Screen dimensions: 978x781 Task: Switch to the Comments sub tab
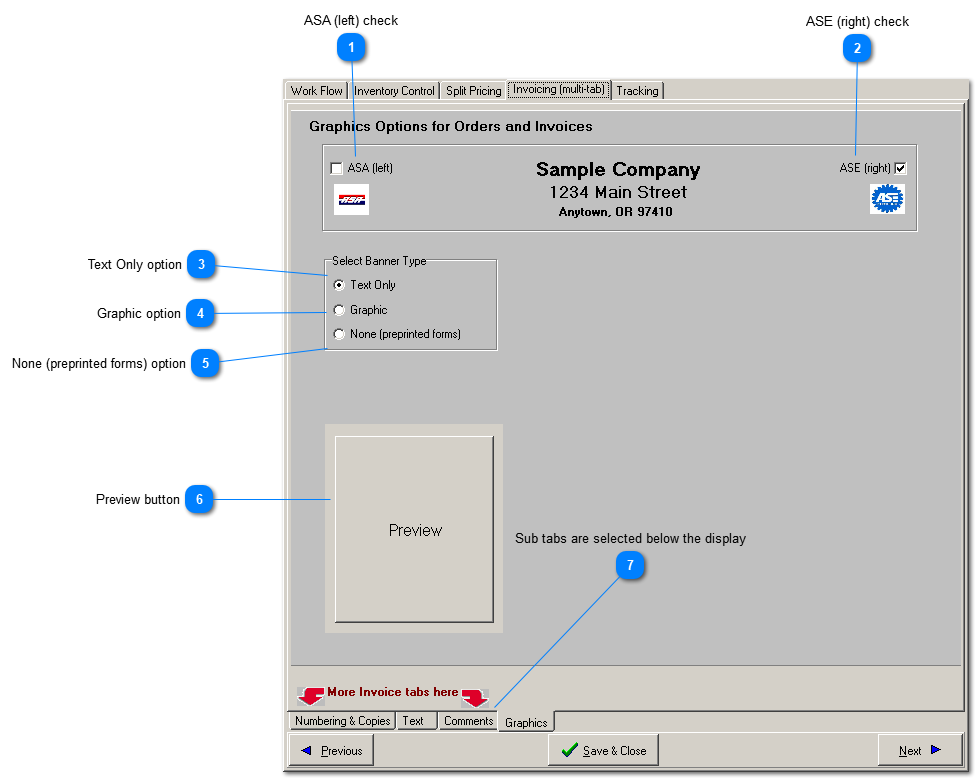point(468,721)
